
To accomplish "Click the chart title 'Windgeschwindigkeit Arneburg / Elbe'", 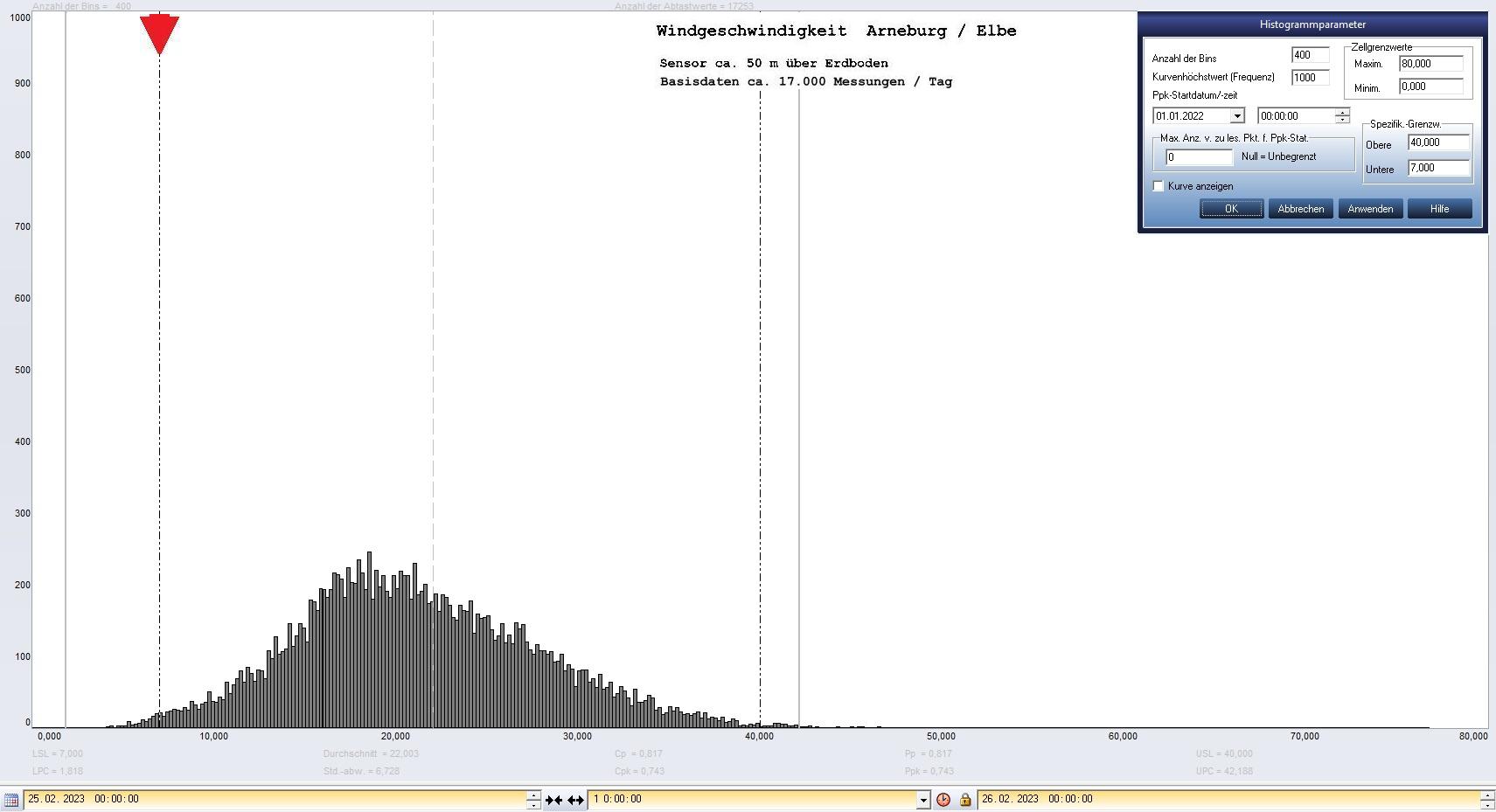I will coord(836,31).
